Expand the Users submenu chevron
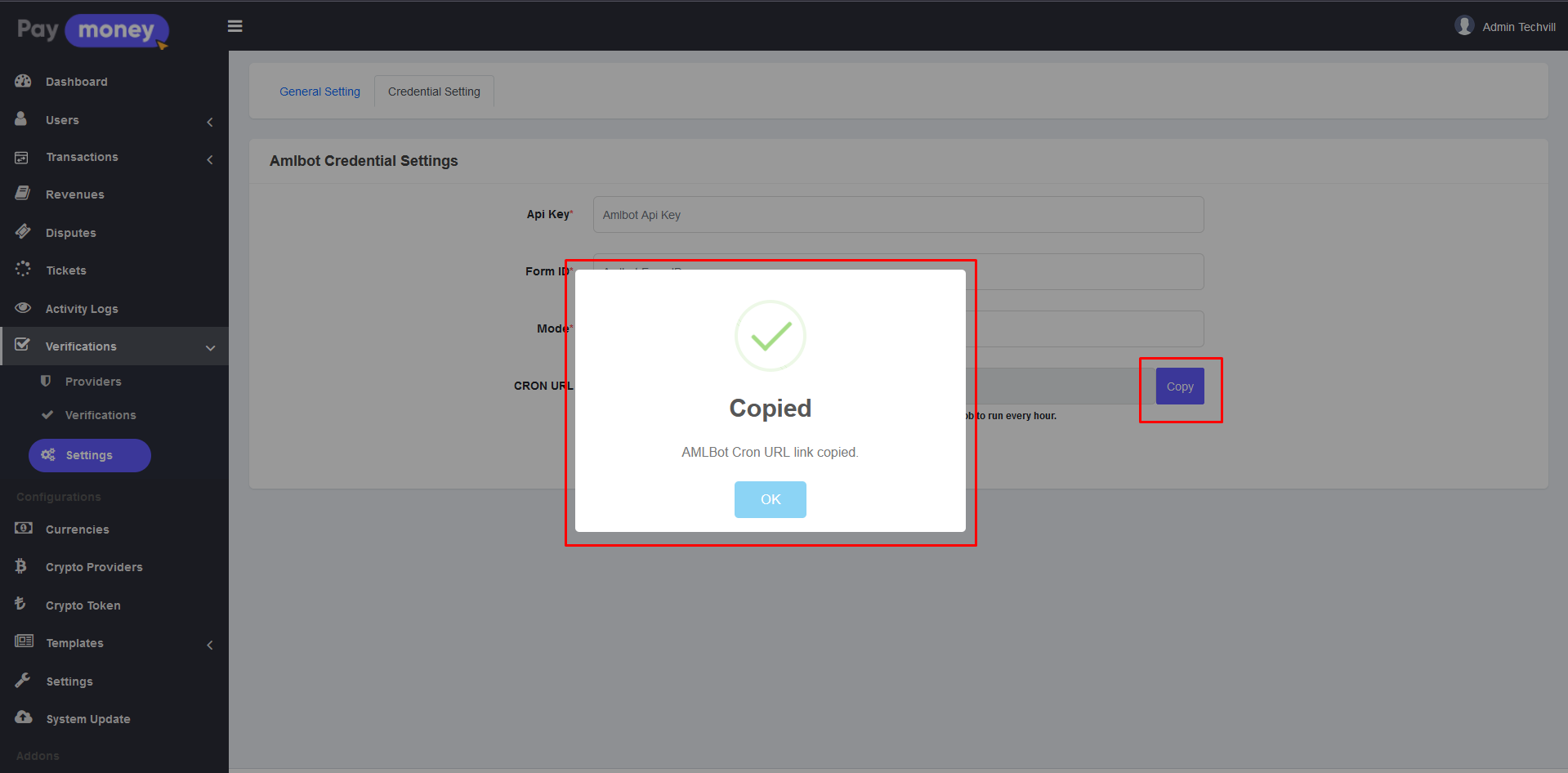Viewport: 1568px width, 773px height. pyautogui.click(x=210, y=122)
